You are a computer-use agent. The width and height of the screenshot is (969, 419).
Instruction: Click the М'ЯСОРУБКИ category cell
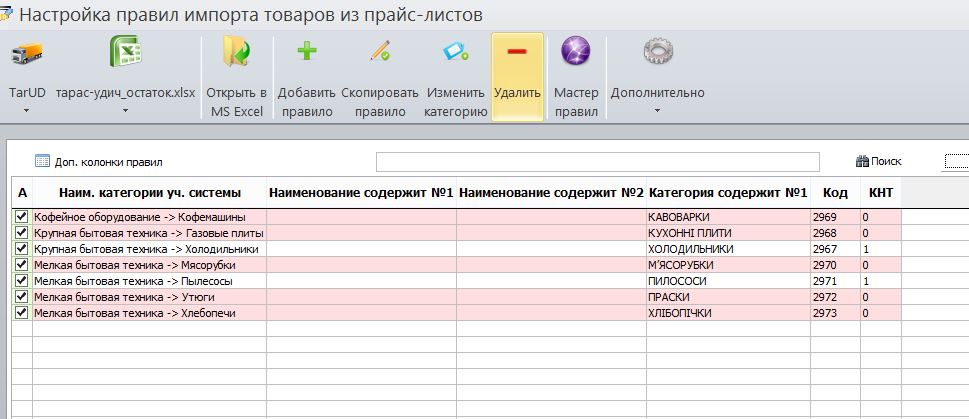tap(728, 265)
